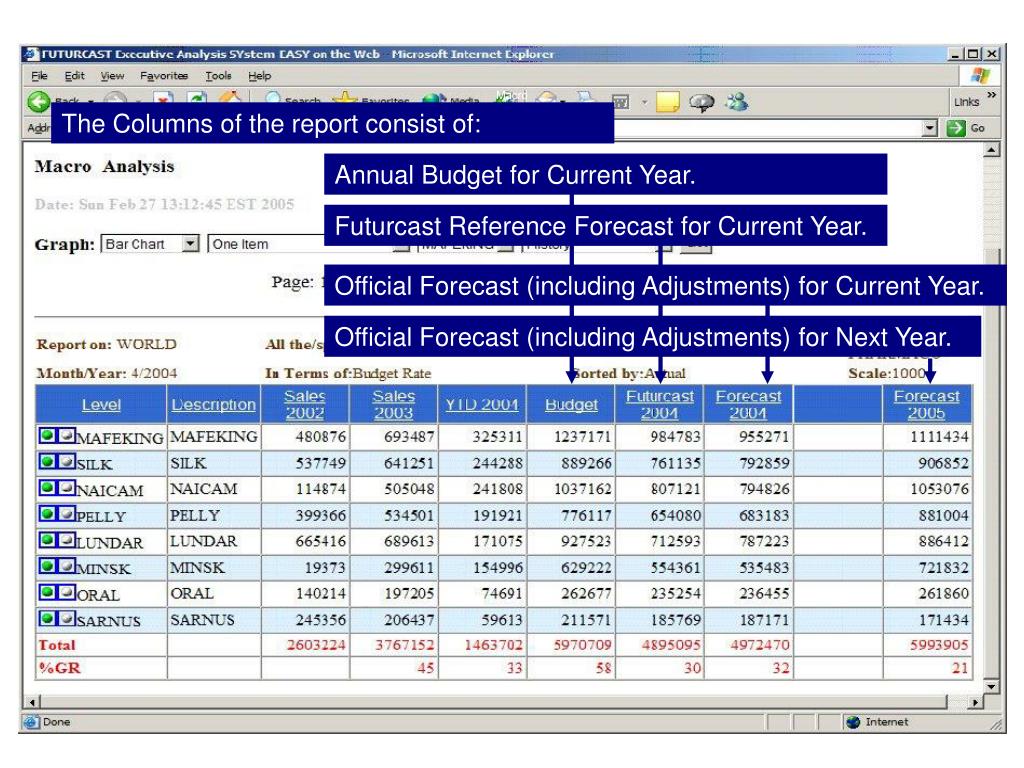The image size is (1024, 768).
Task: Click the vertical scrollbar down arrow
Action: click(x=991, y=686)
